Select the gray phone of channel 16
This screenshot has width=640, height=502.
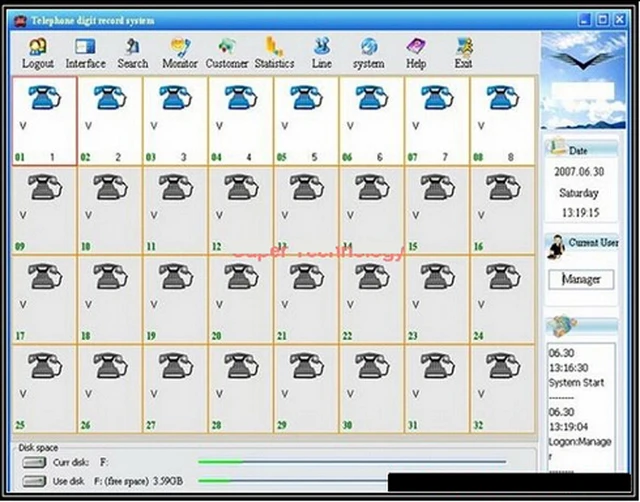click(x=503, y=187)
